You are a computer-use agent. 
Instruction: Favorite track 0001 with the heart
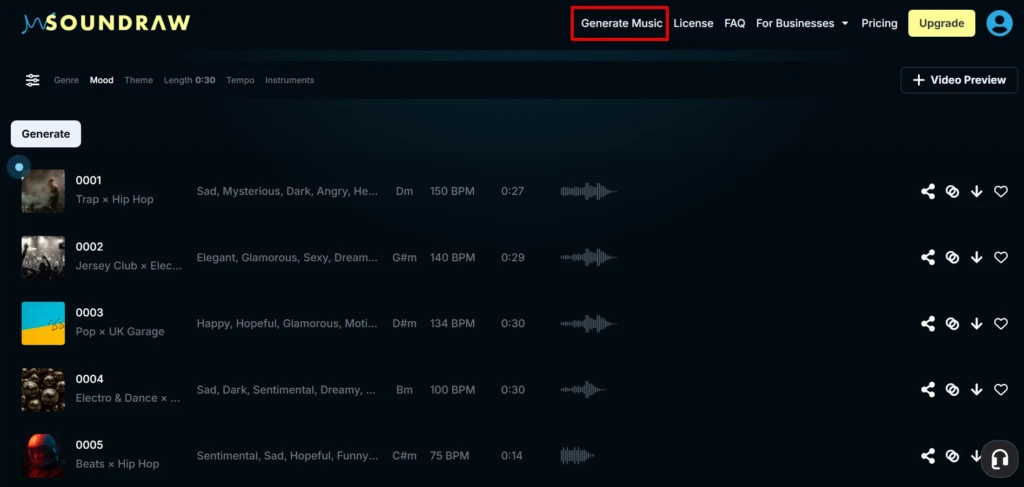(x=1000, y=191)
